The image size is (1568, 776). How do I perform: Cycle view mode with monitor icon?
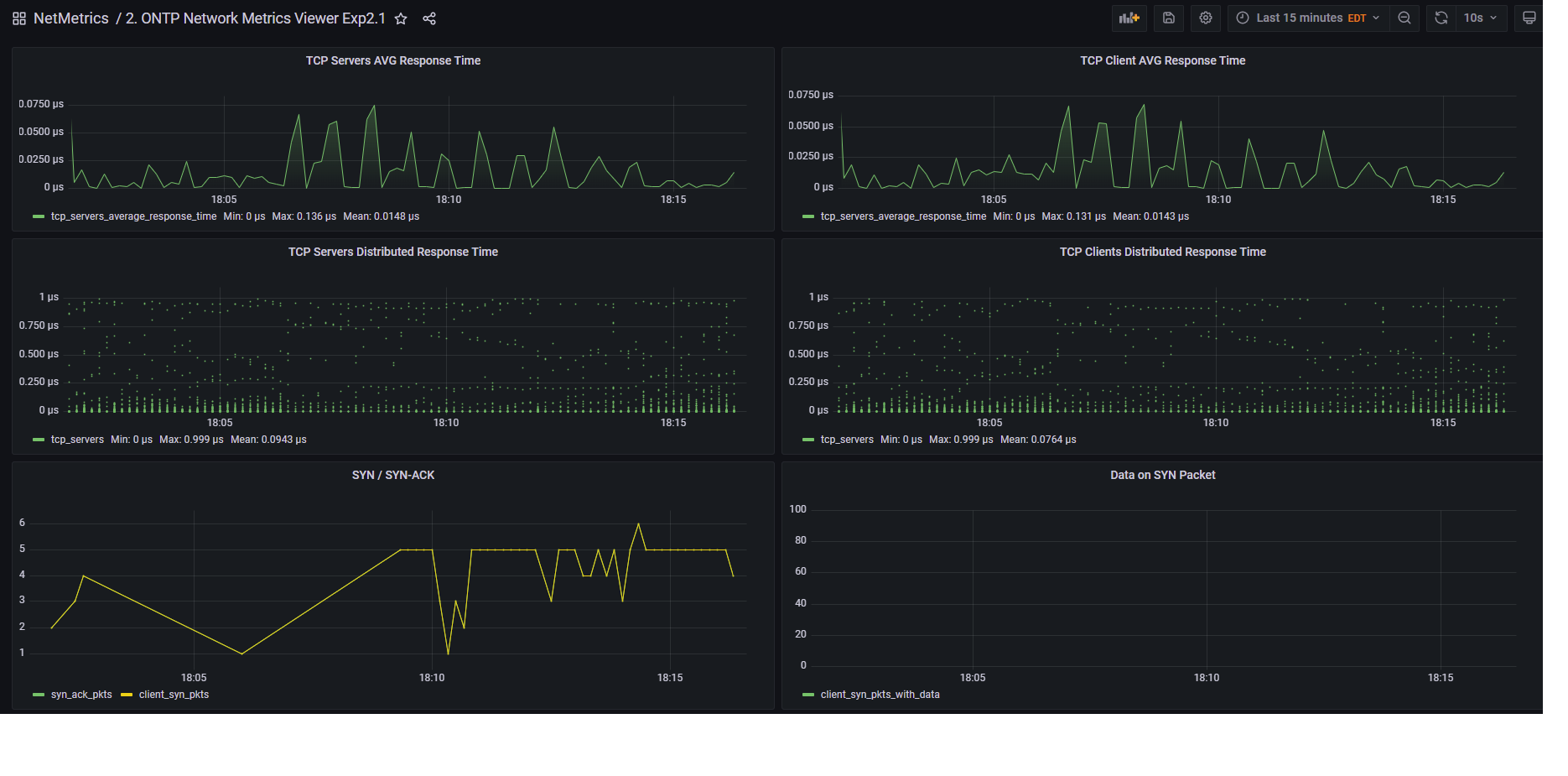coord(1529,18)
